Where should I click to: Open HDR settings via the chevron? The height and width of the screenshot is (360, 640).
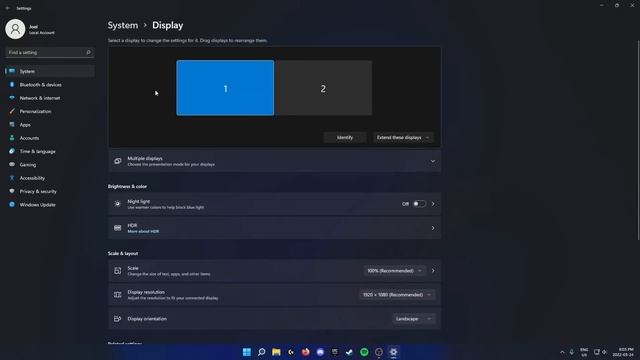[433, 228]
